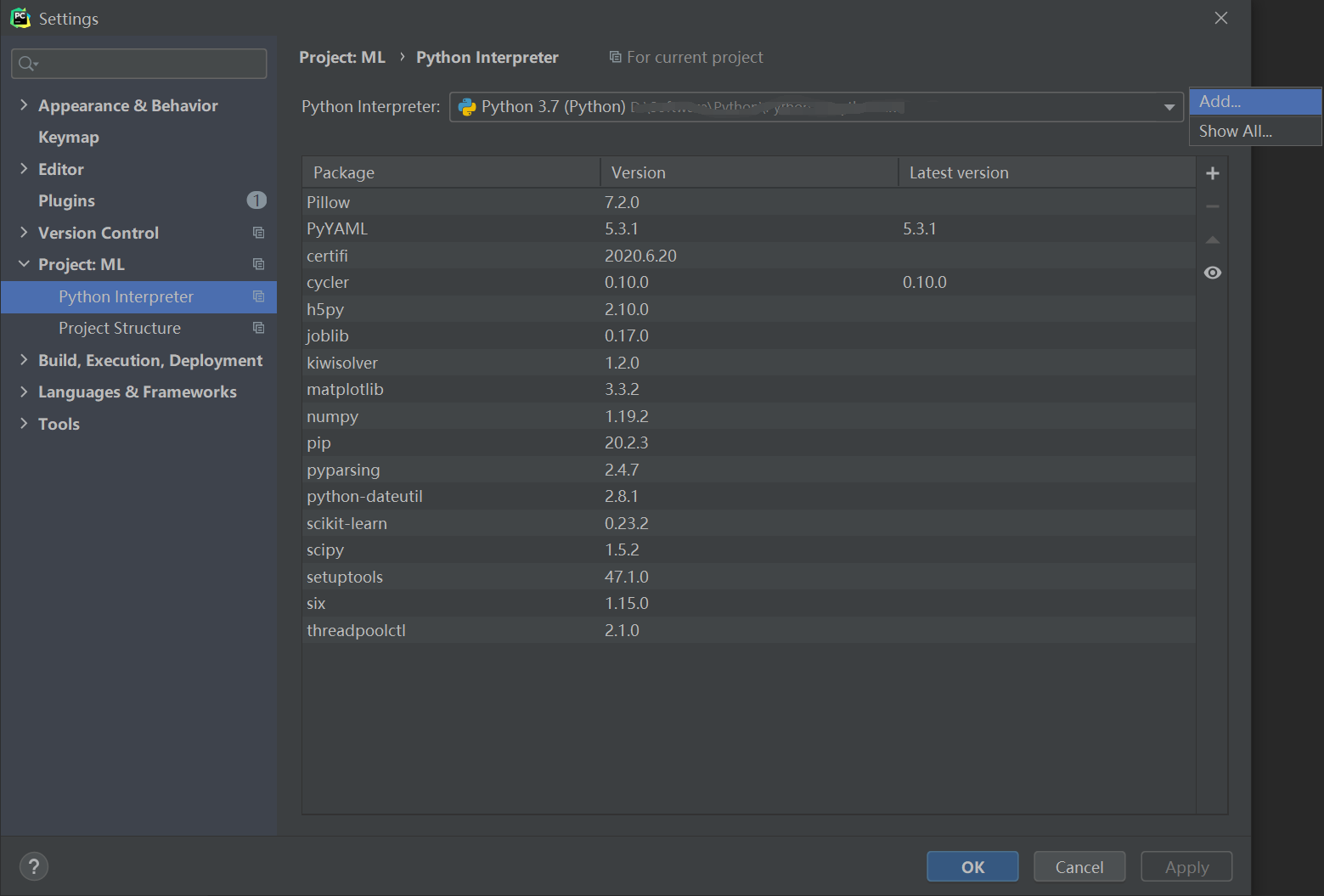
Task: Click the upgrade package arrow icon
Action: point(1213,239)
